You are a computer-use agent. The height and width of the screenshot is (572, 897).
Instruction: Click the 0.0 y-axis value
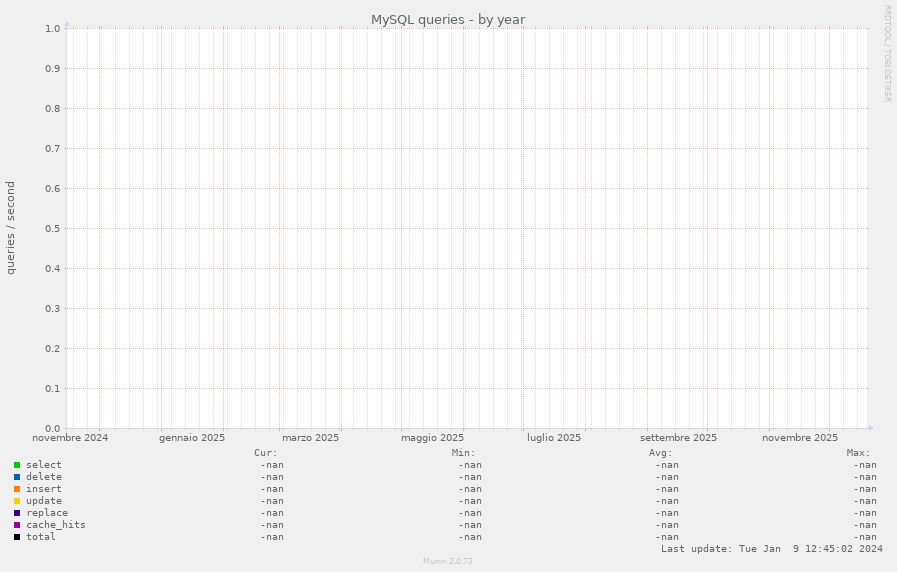coord(53,428)
